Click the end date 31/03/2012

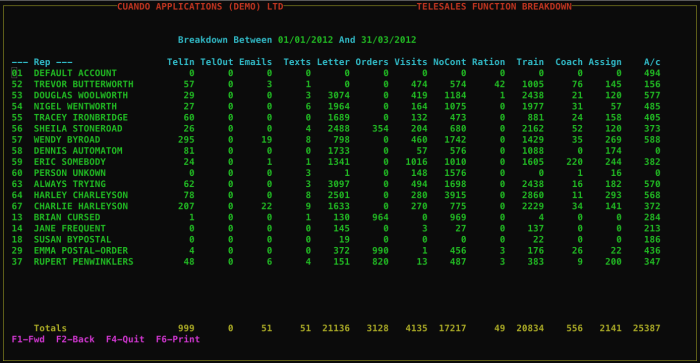pos(389,40)
